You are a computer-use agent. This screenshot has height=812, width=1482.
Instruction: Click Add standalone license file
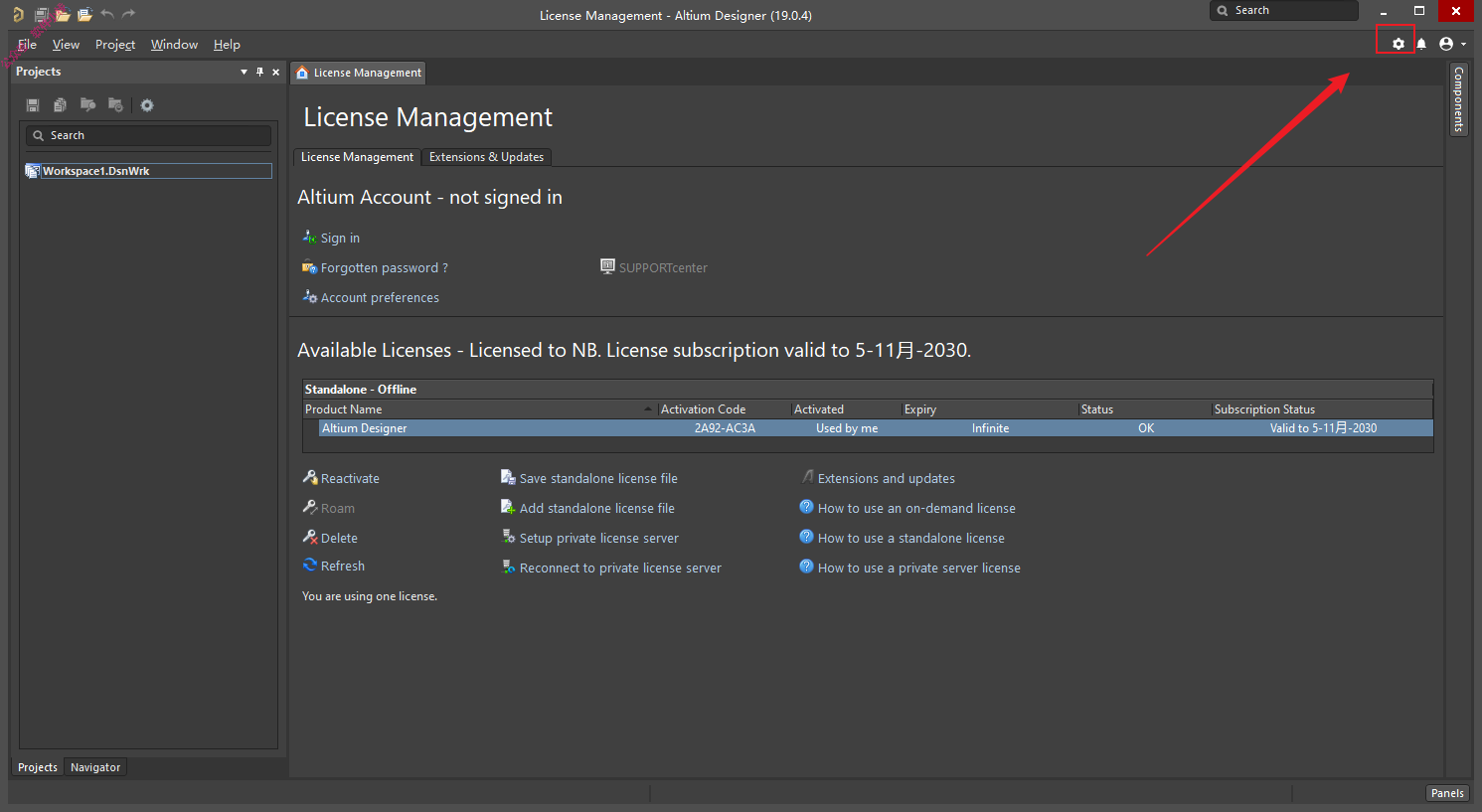click(596, 509)
